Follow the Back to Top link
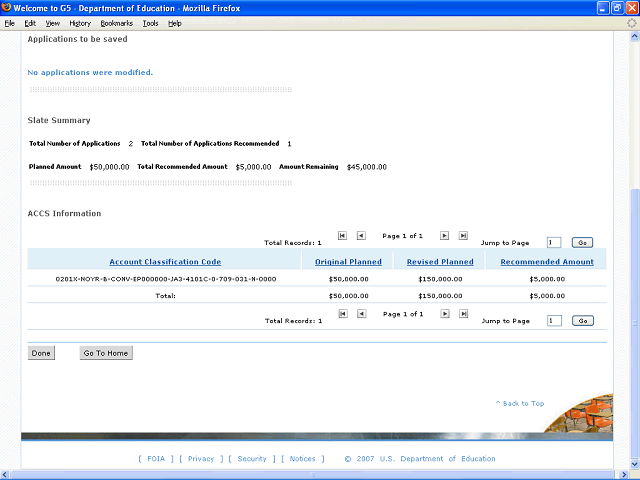Viewport: 640px width, 480px height. pyautogui.click(x=520, y=403)
